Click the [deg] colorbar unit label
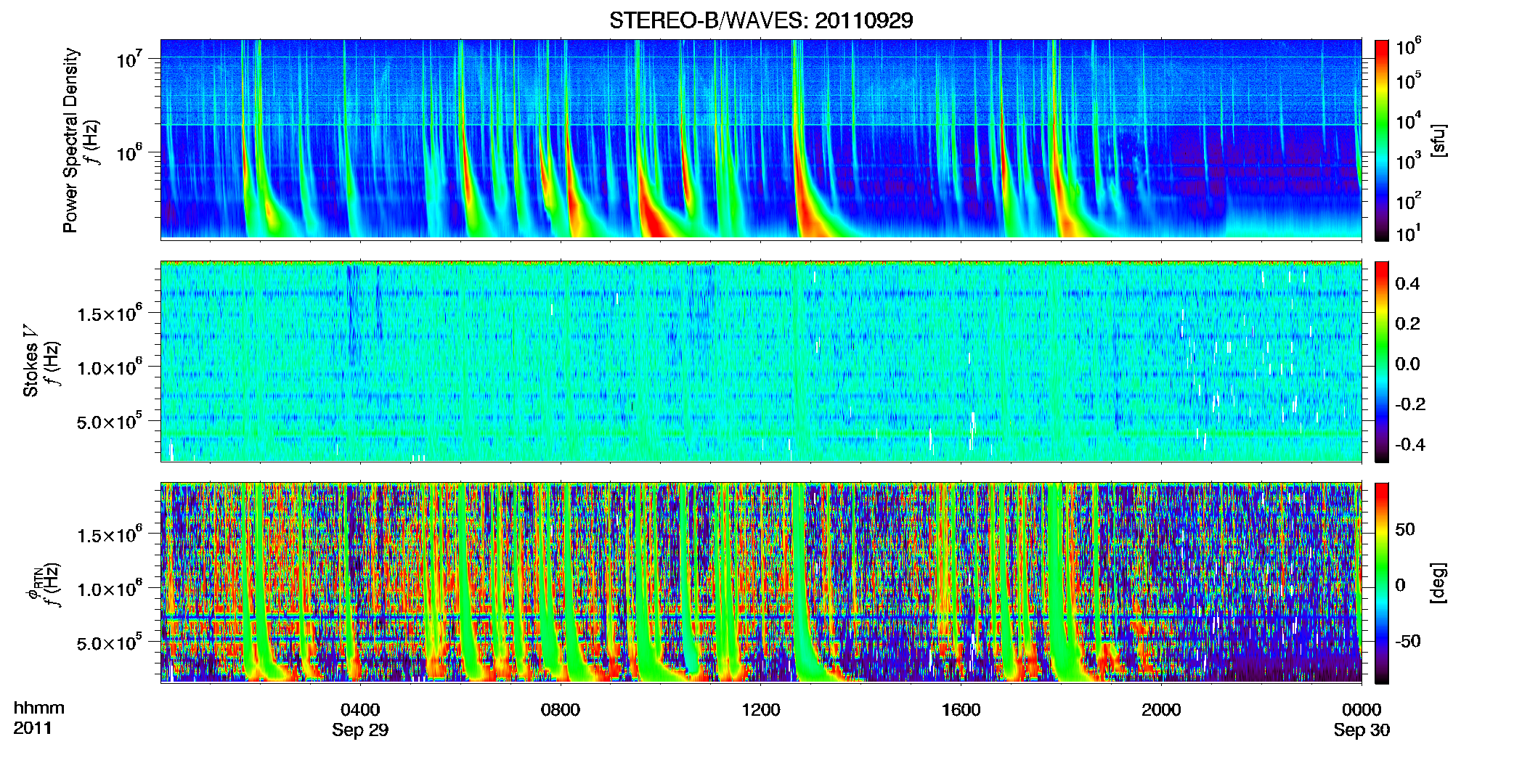 [x=1438, y=583]
